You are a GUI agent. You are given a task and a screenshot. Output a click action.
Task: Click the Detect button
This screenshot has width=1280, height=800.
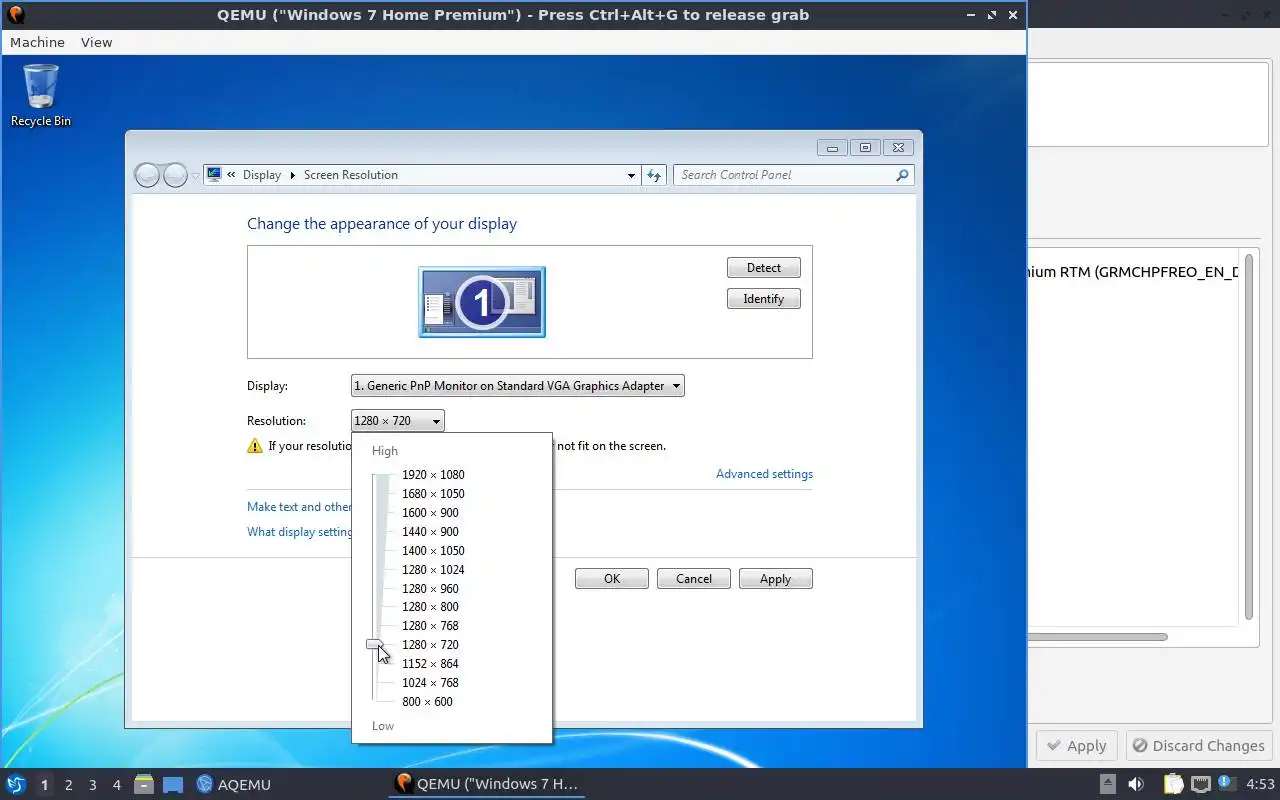(x=764, y=268)
